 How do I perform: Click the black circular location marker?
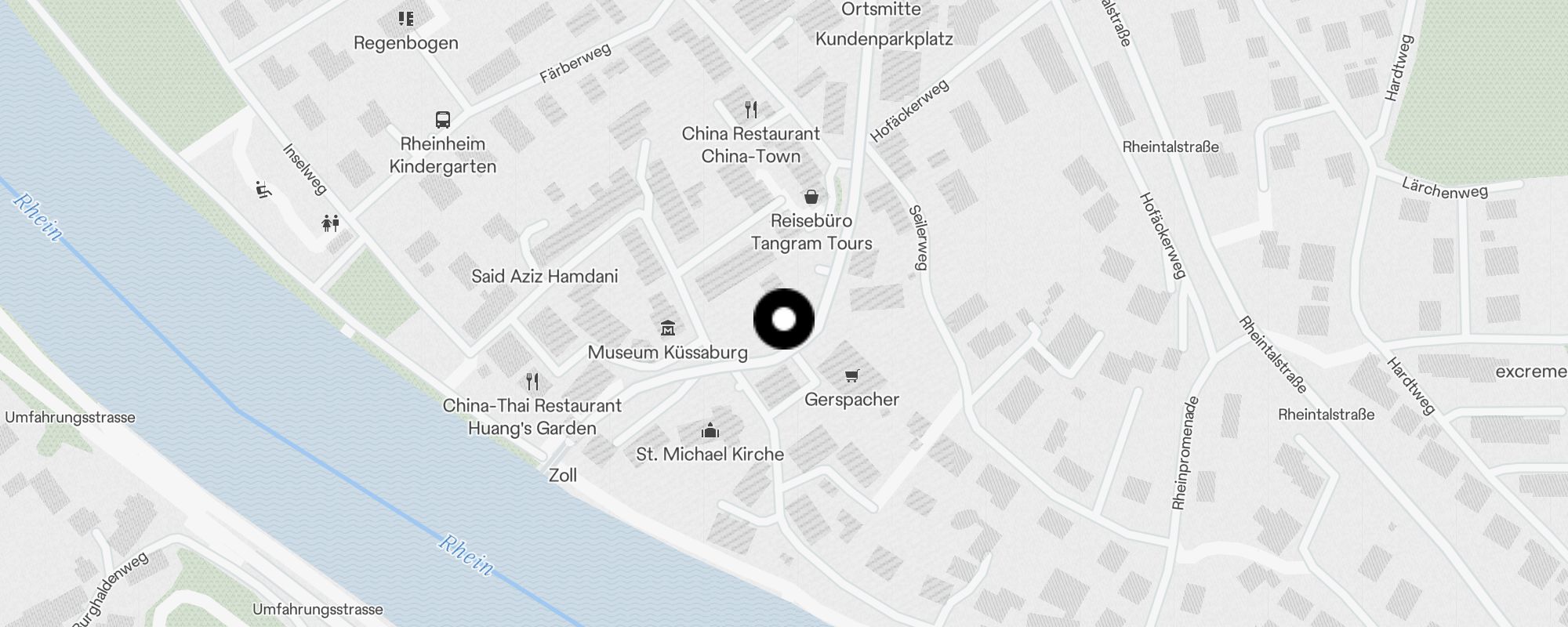pyautogui.click(x=784, y=319)
